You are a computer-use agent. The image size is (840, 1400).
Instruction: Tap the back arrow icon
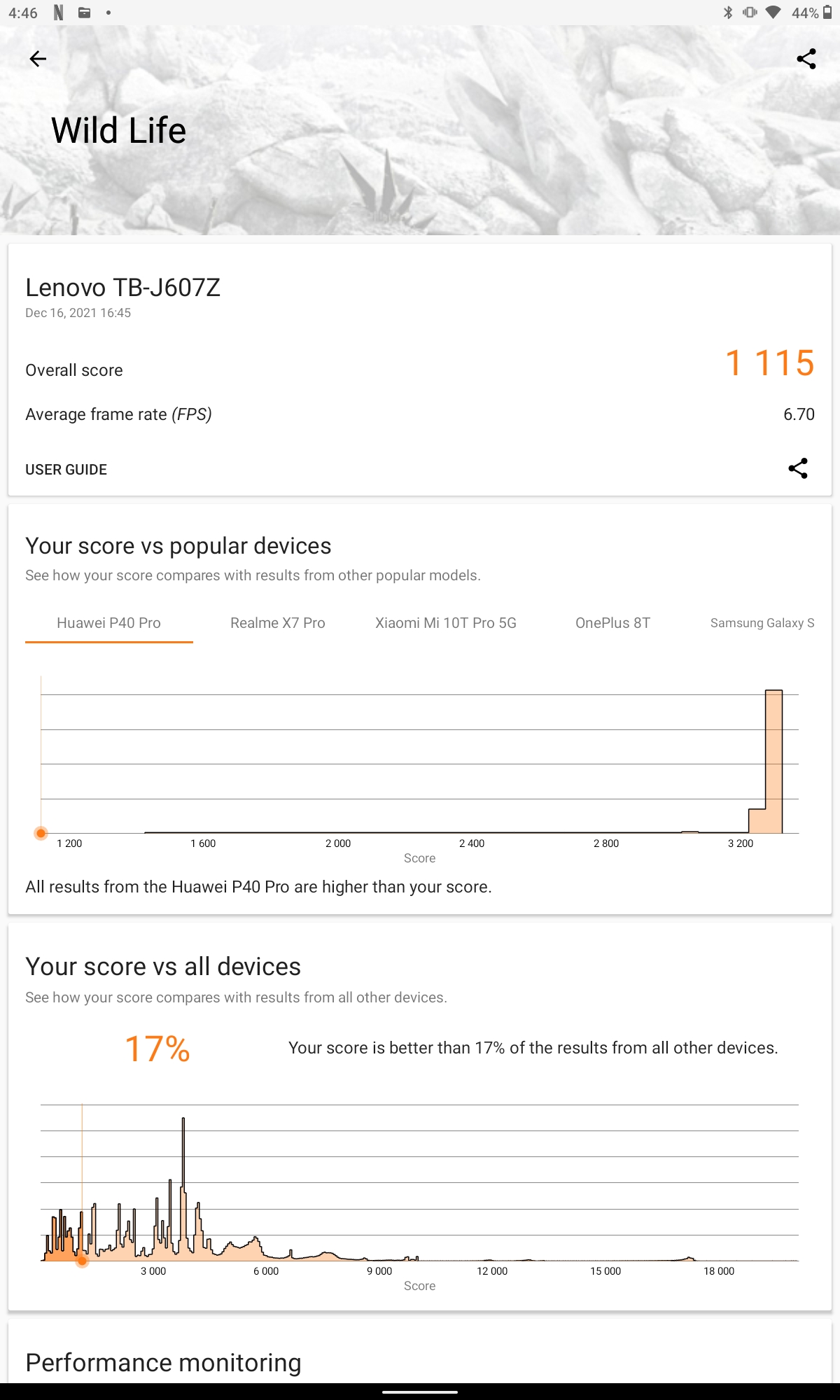(x=38, y=59)
